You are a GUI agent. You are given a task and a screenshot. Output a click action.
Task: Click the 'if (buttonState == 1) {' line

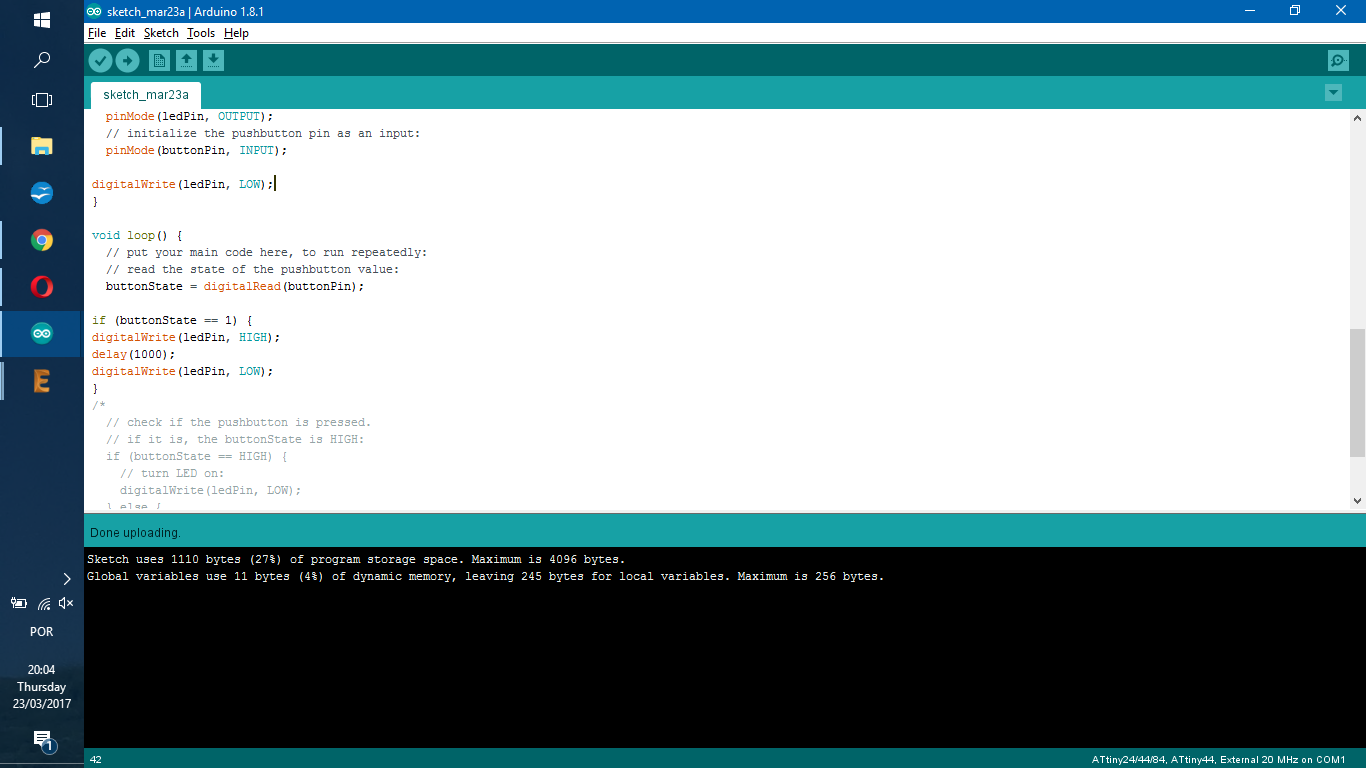(x=172, y=321)
